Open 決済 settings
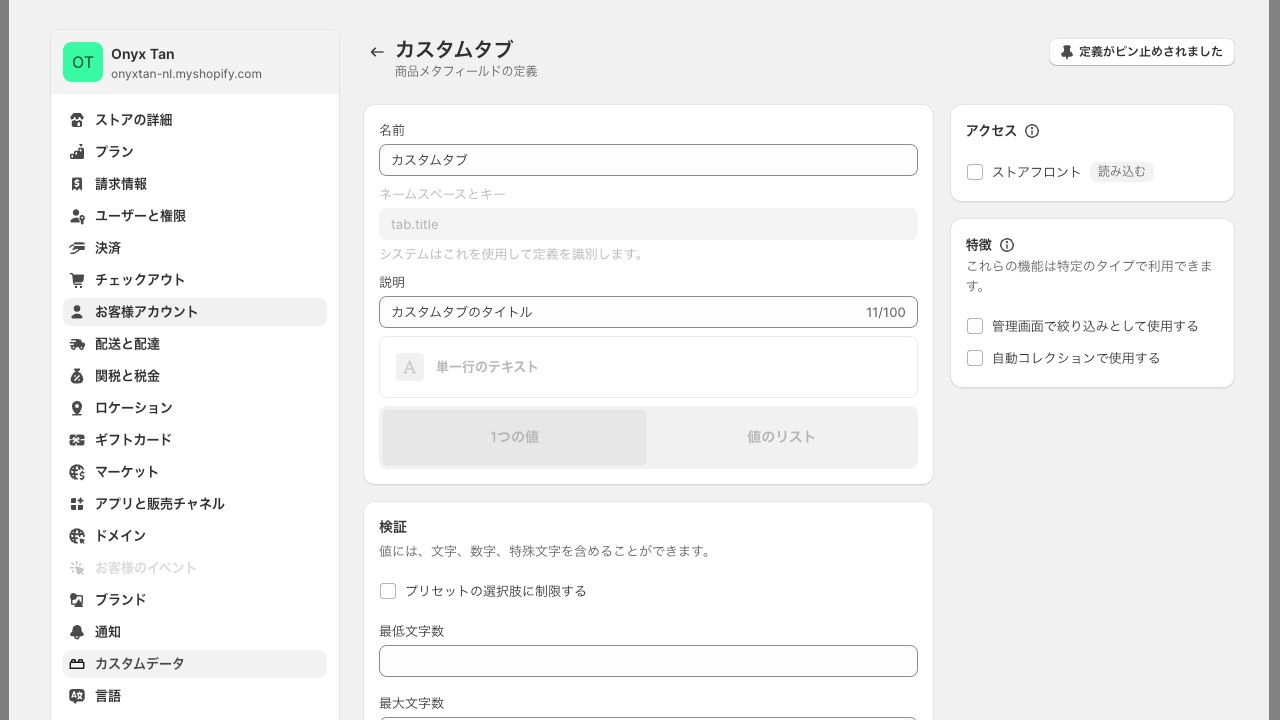This screenshot has width=1280, height=720. [195, 248]
